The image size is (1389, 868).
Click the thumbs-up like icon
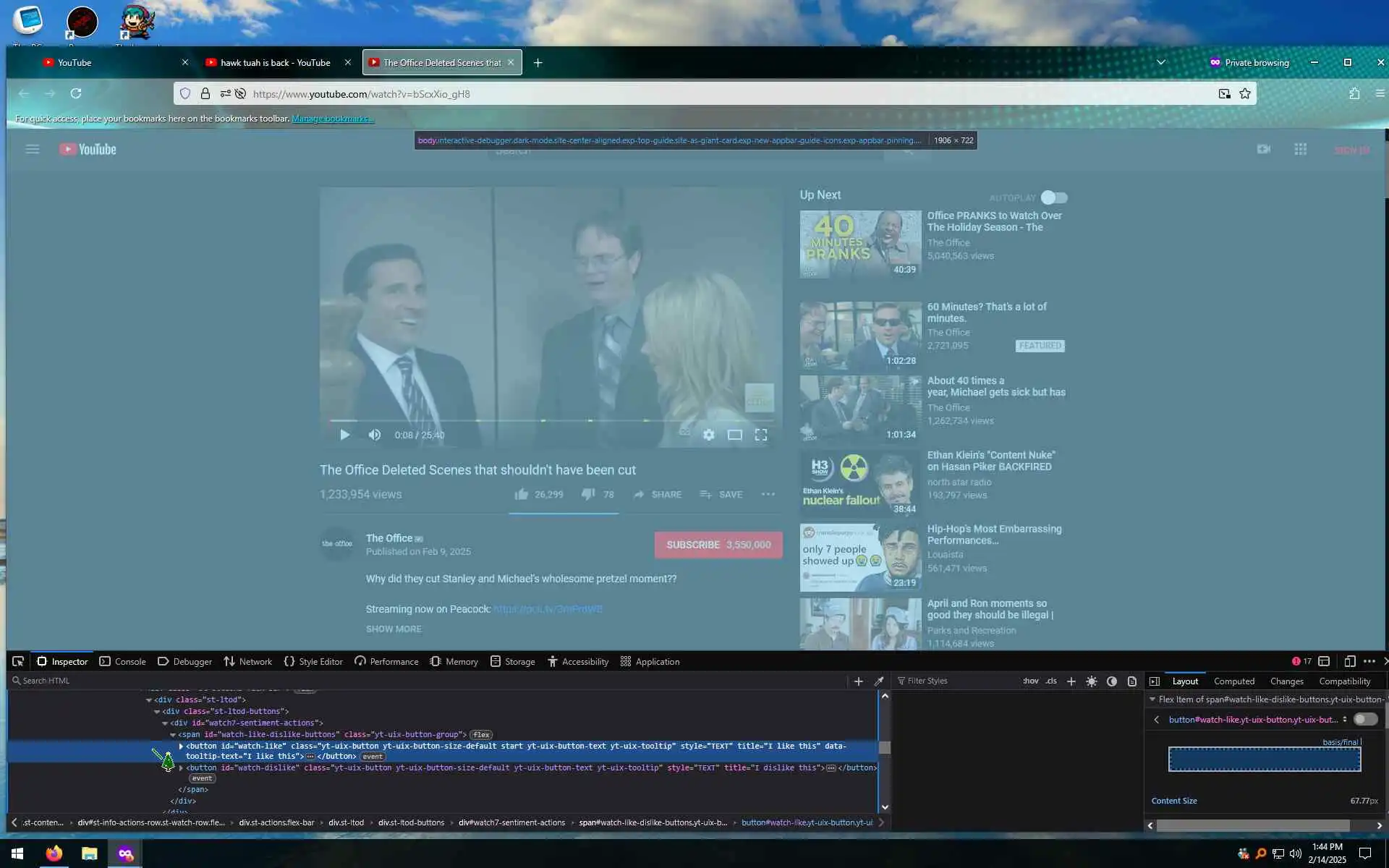tap(521, 494)
